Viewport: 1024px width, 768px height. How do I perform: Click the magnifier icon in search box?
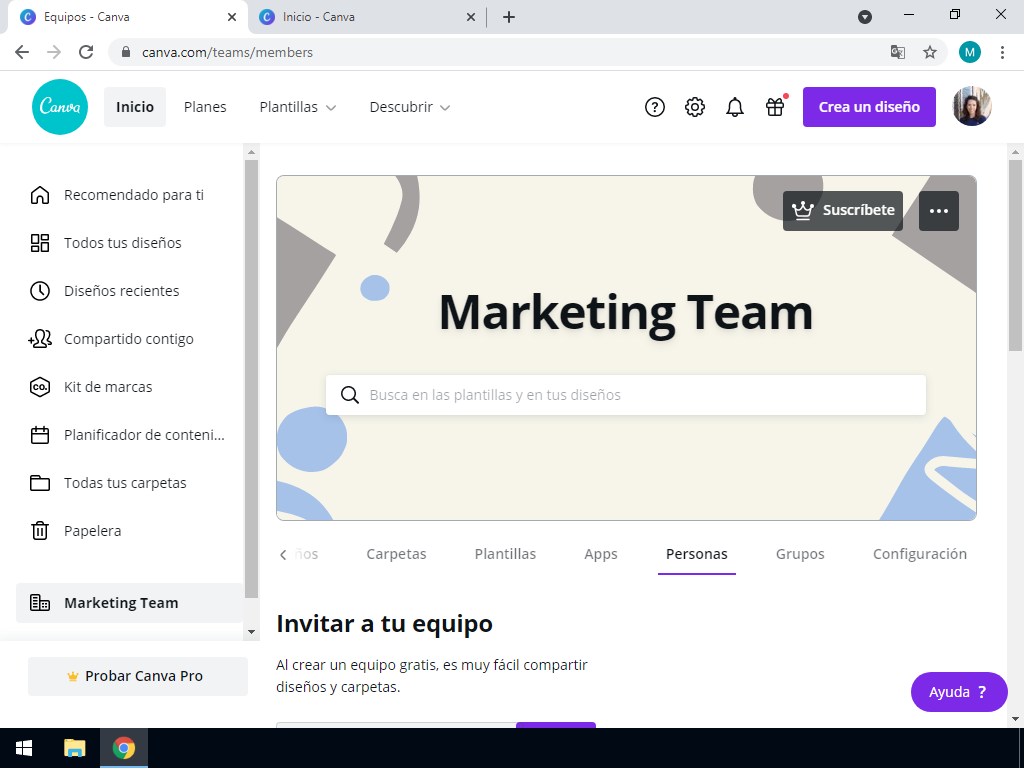[x=350, y=395]
